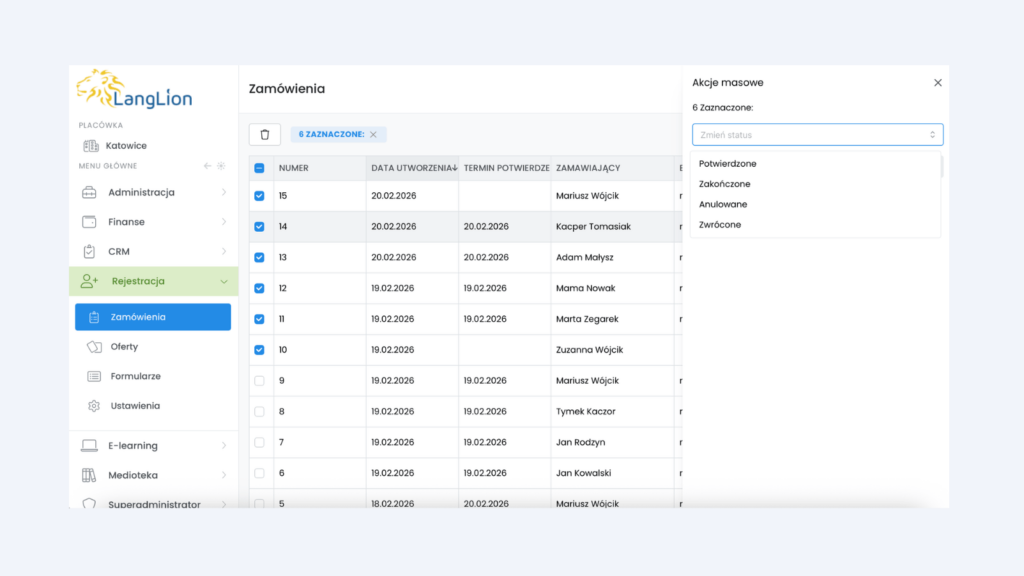Viewport: 1024px width, 576px height.
Task: Click the CRM clipboard icon
Action: point(89,252)
